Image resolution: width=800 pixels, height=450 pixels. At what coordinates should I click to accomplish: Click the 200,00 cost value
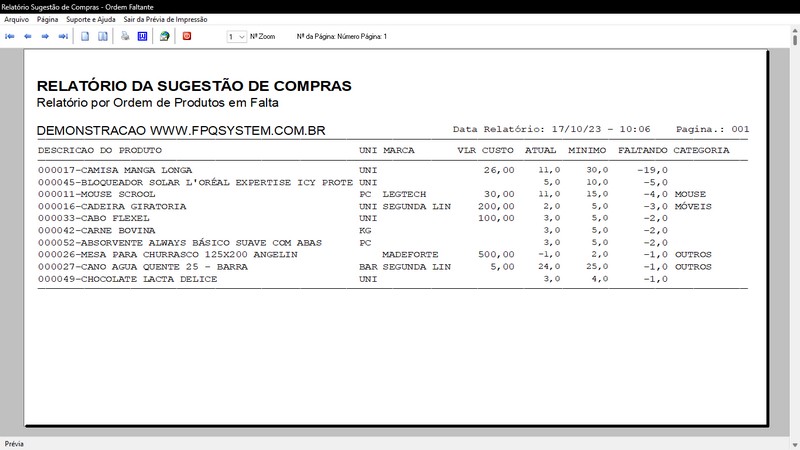[x=496, y=207]
